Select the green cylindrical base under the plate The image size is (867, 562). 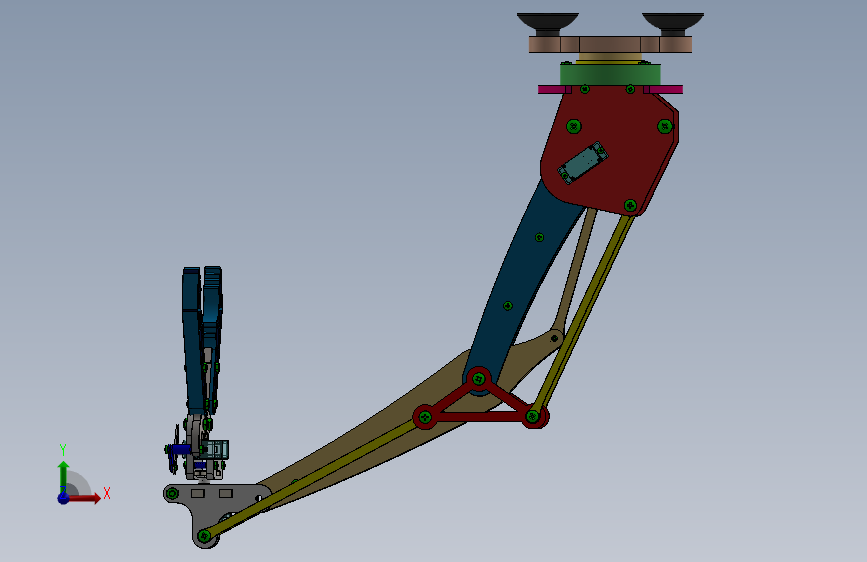(x=610, y=74)
